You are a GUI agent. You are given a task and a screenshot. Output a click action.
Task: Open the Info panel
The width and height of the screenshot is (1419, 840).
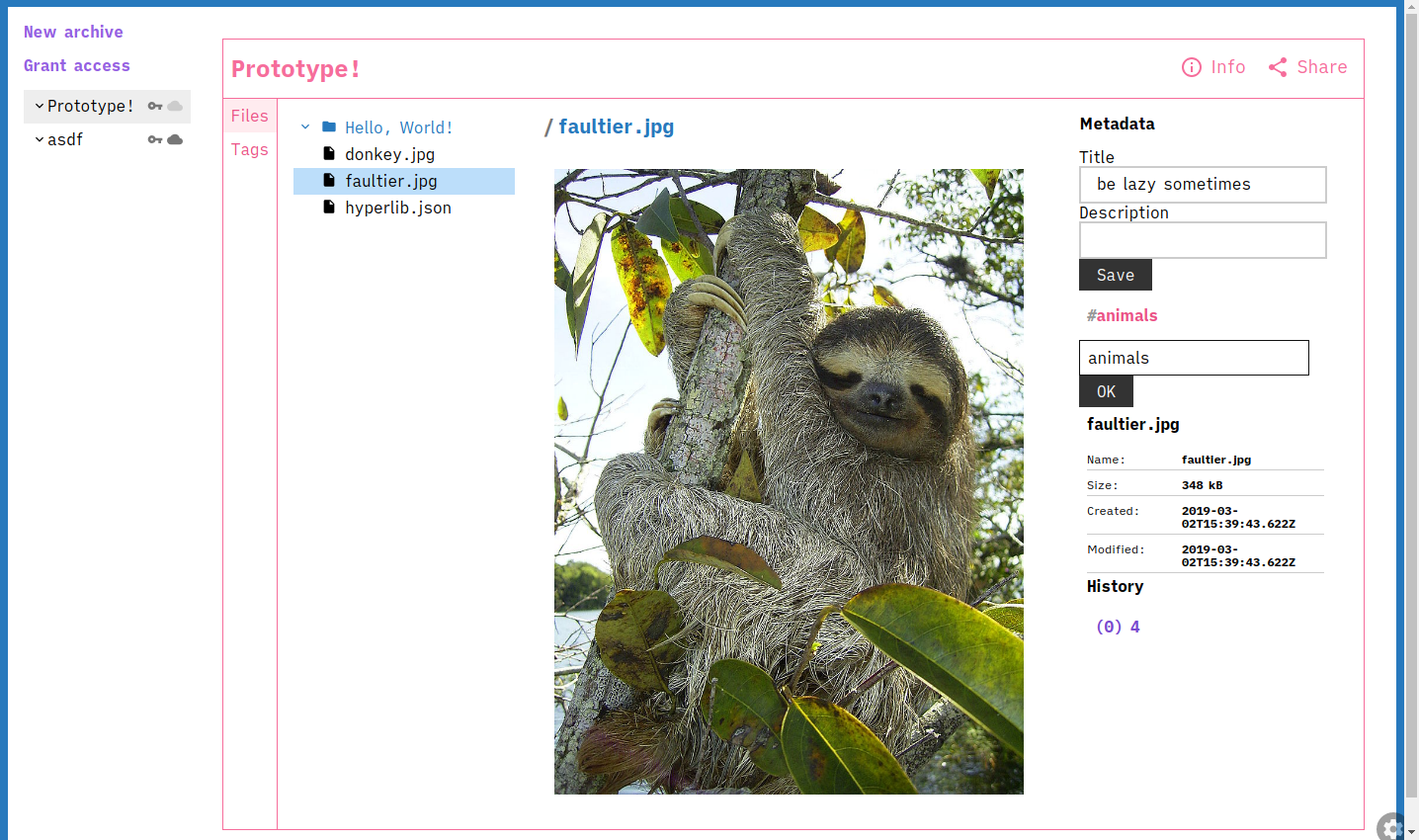[1213, 67]
